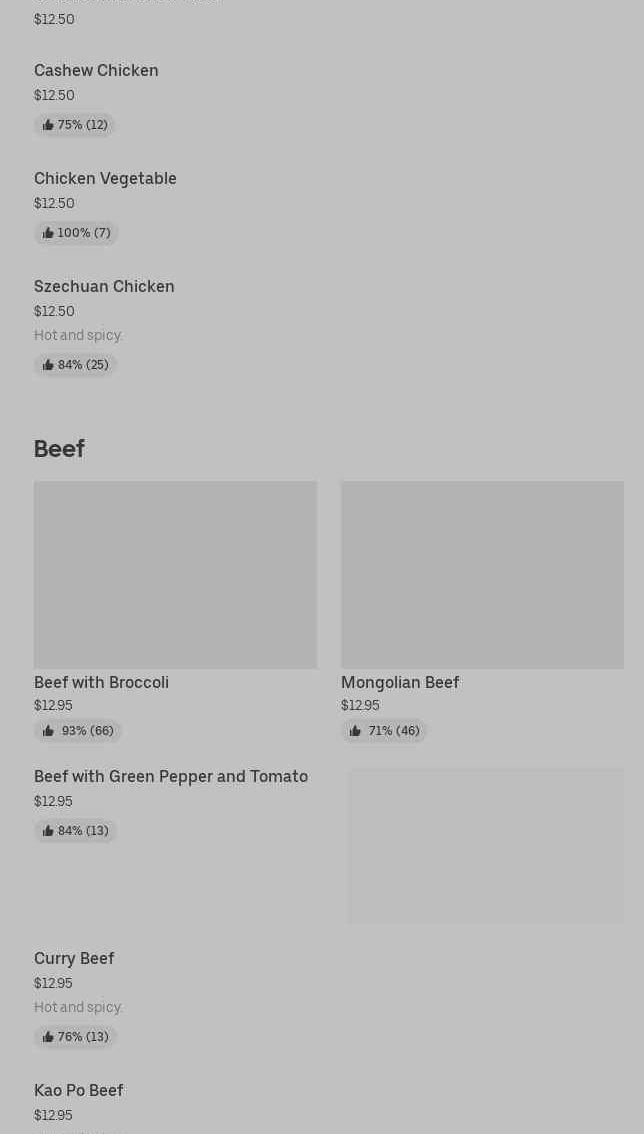Select the Curry Beef menu item
Screen dimensions: 644x1134
[74, 958]
